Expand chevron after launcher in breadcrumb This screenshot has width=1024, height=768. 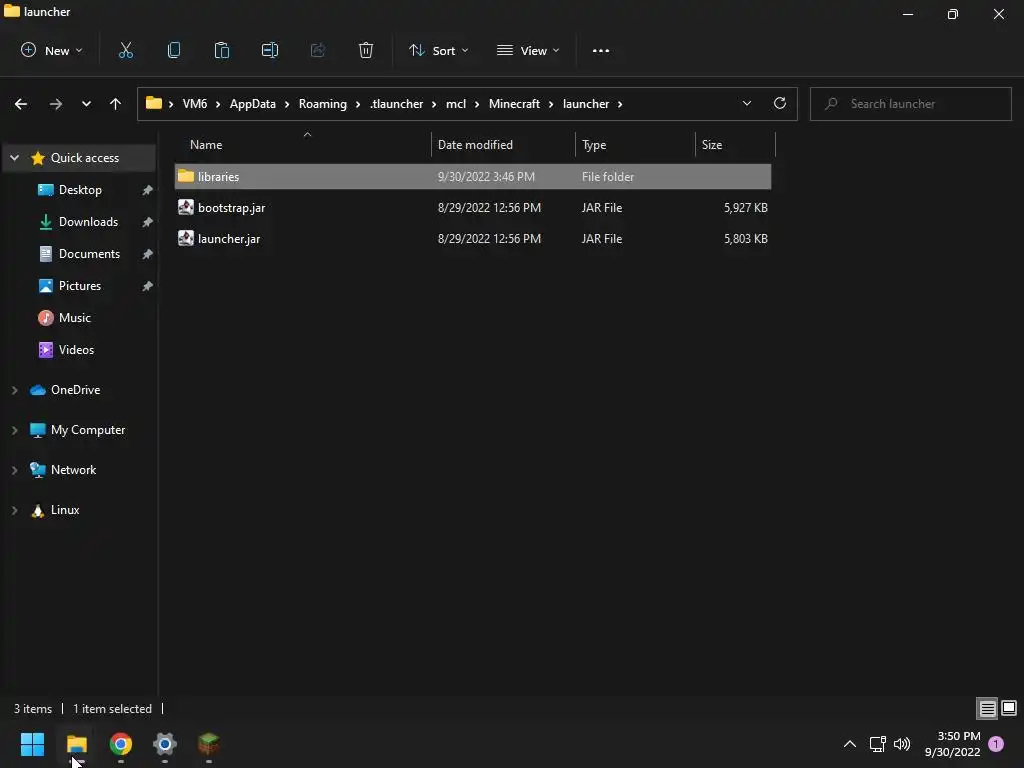(620, 104)
